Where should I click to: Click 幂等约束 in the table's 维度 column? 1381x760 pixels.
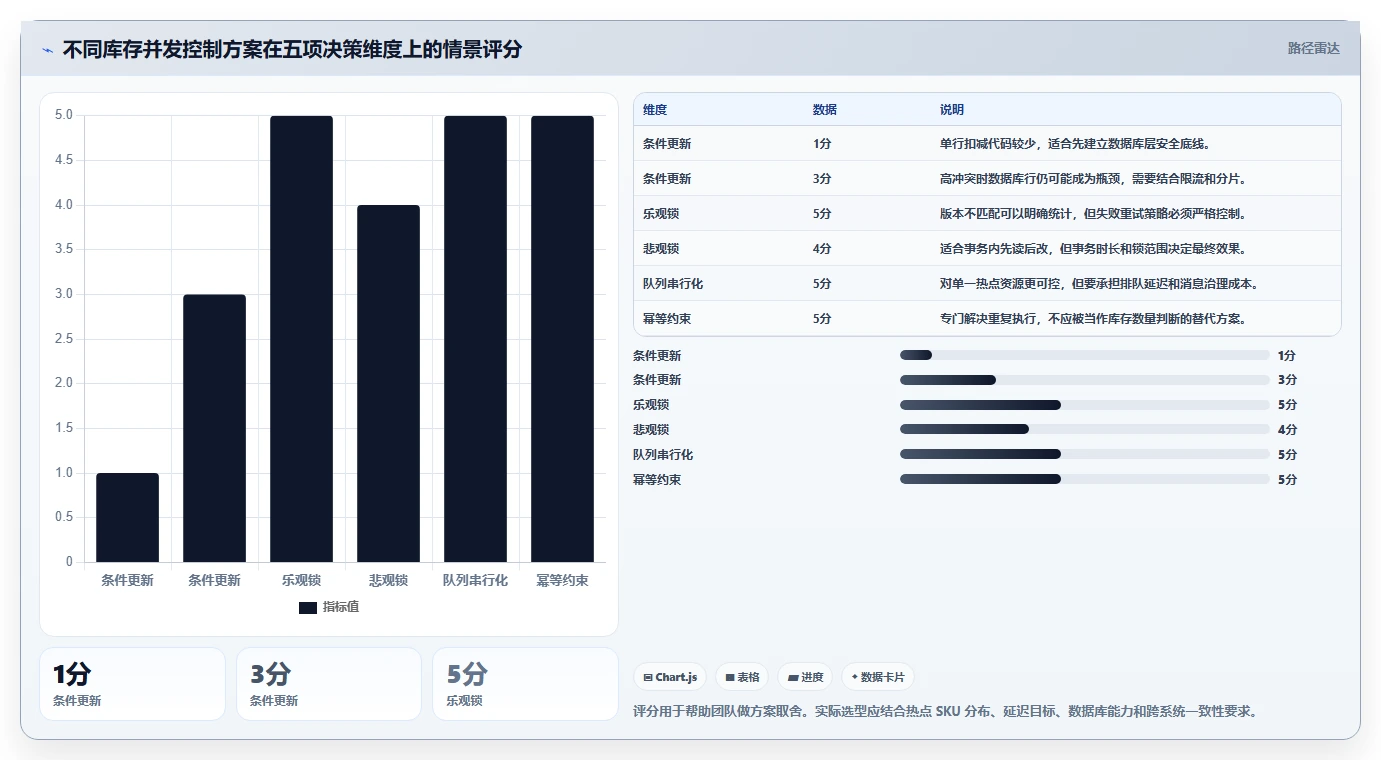(667, 319)
